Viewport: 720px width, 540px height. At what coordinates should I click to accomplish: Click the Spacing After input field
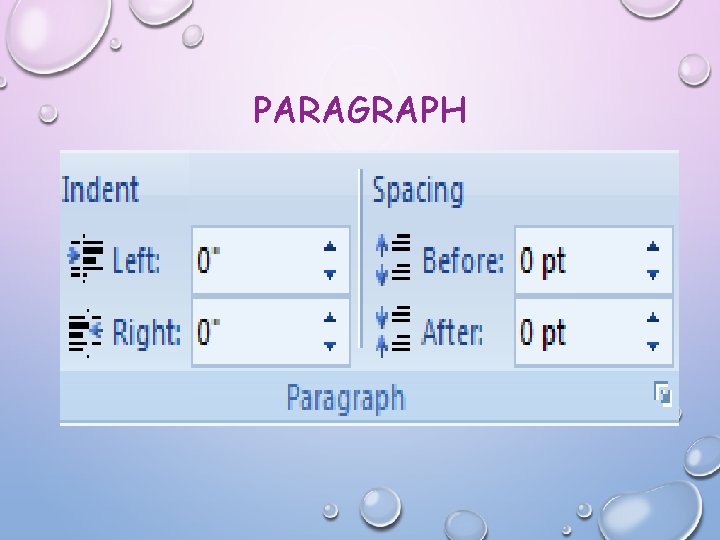pos(575,332)
